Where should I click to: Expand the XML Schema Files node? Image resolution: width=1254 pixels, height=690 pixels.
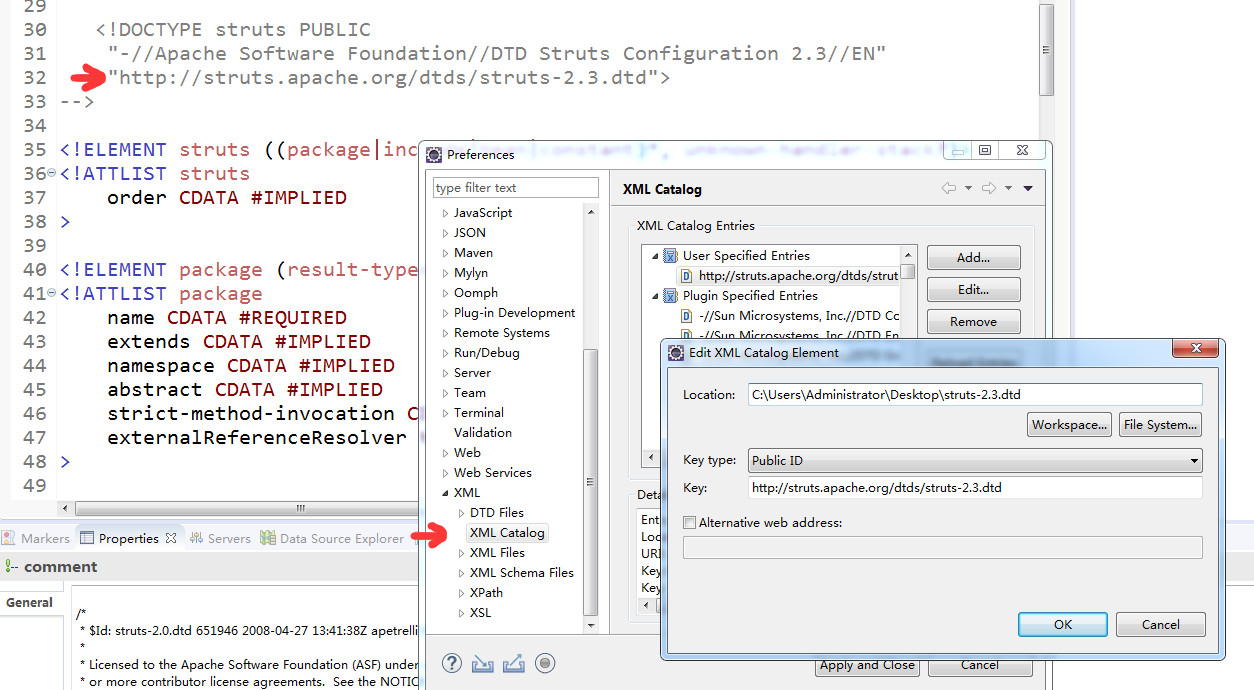coord(461,573)
